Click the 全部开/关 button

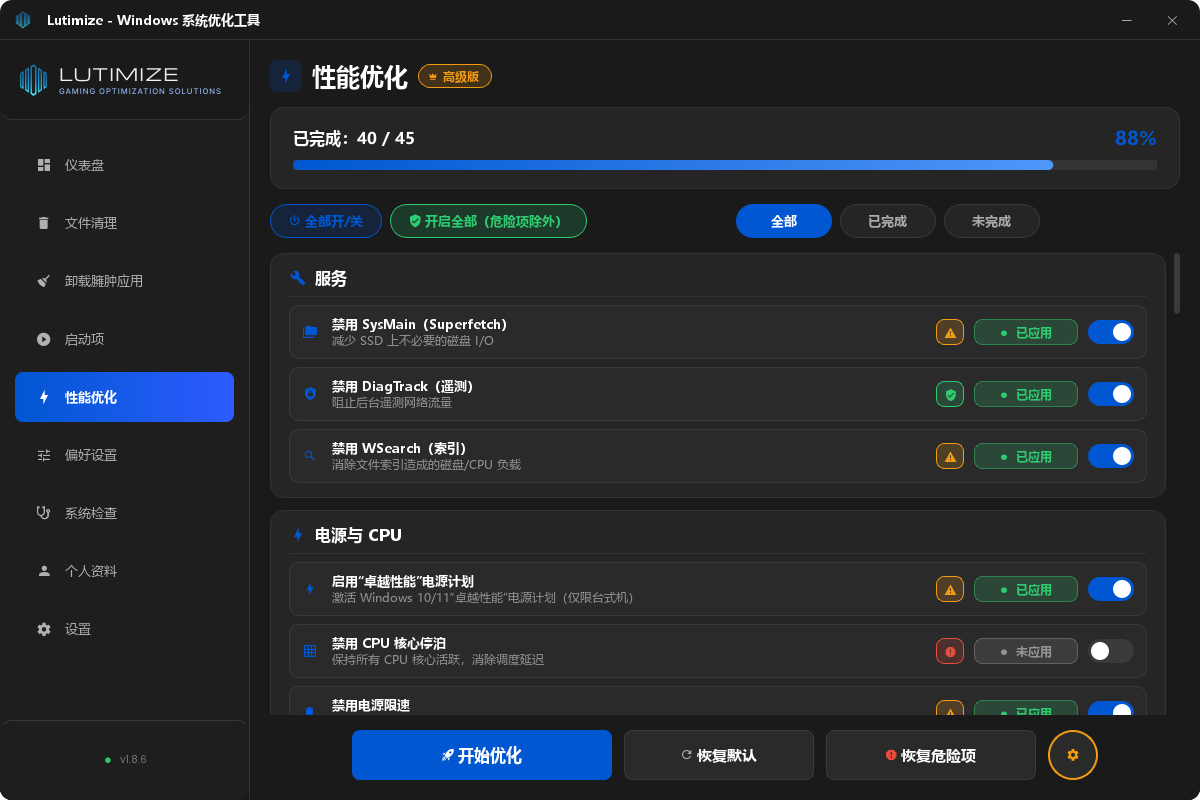326,221
